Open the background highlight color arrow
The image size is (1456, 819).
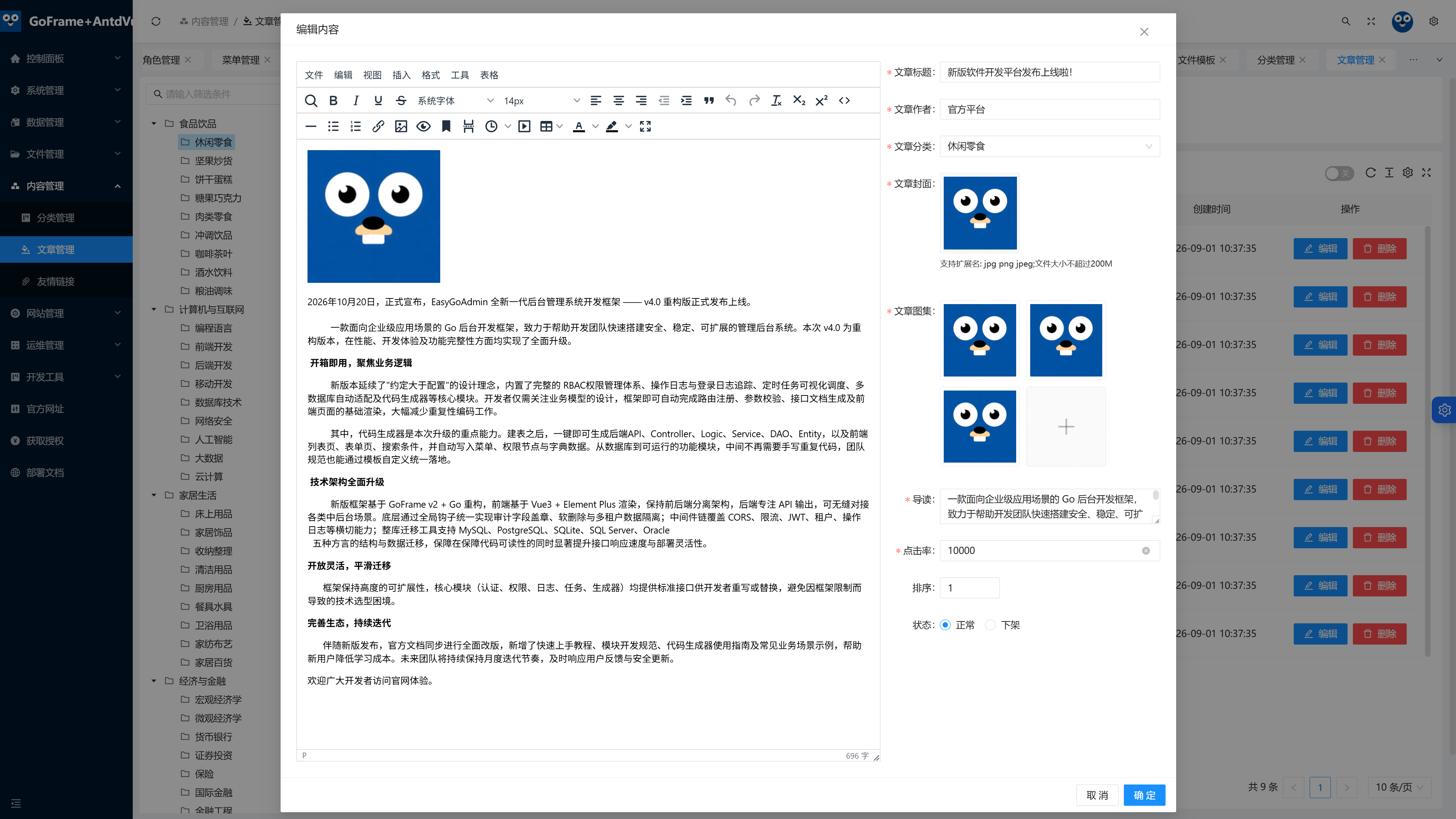click(x=628, y=127)
